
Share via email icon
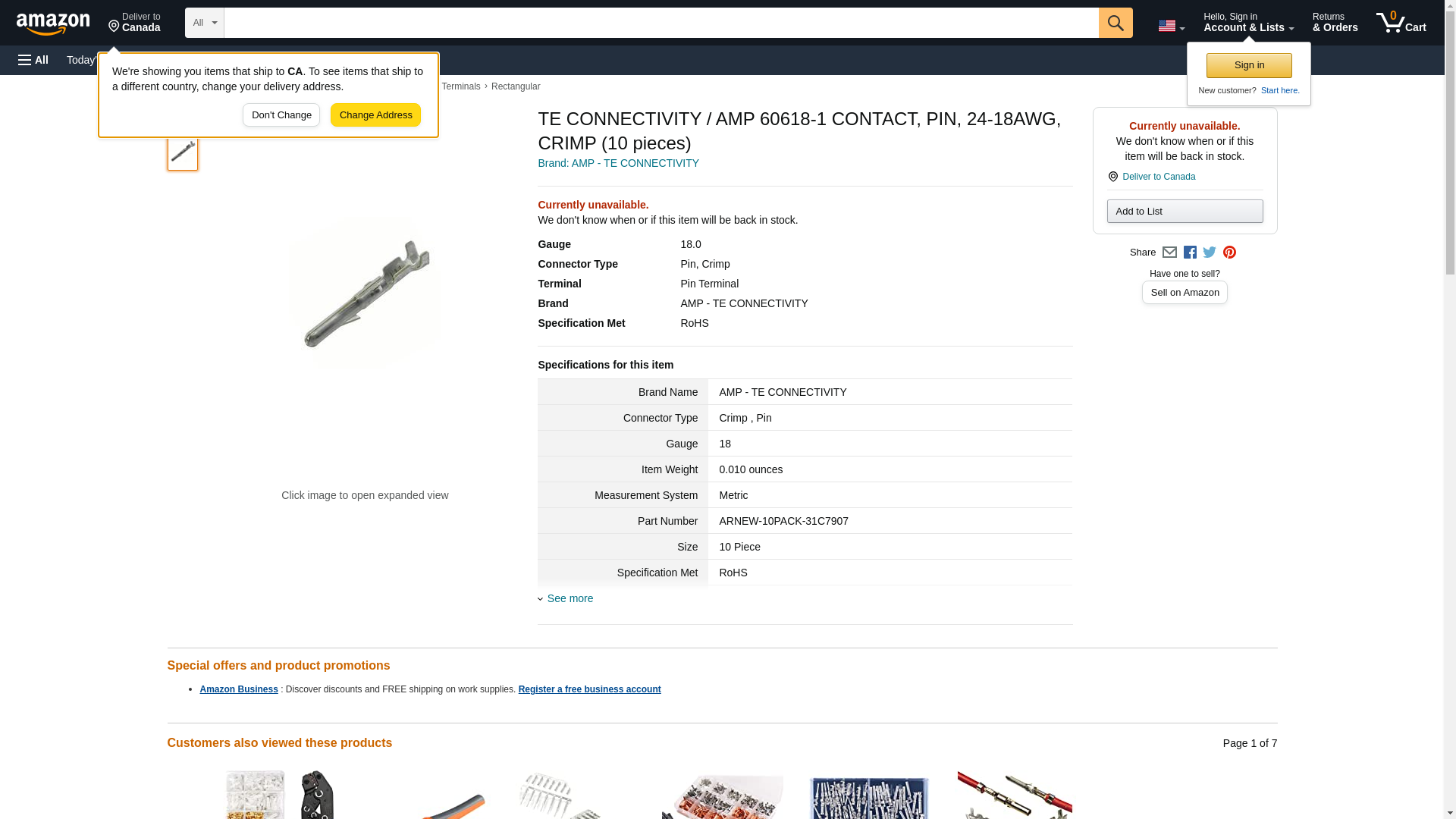click(1169, 253)
